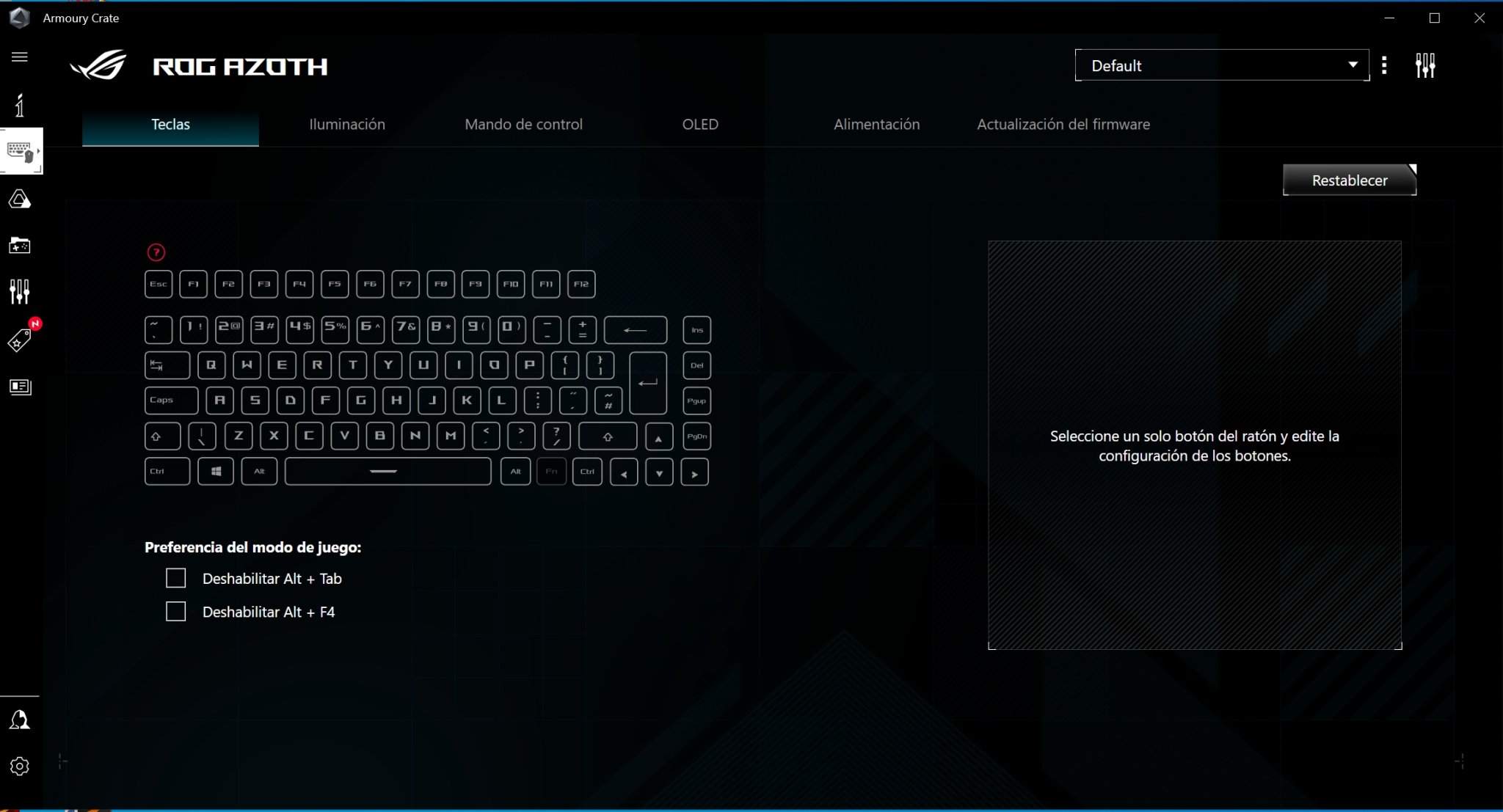Select the F1 key

(194, 284)
